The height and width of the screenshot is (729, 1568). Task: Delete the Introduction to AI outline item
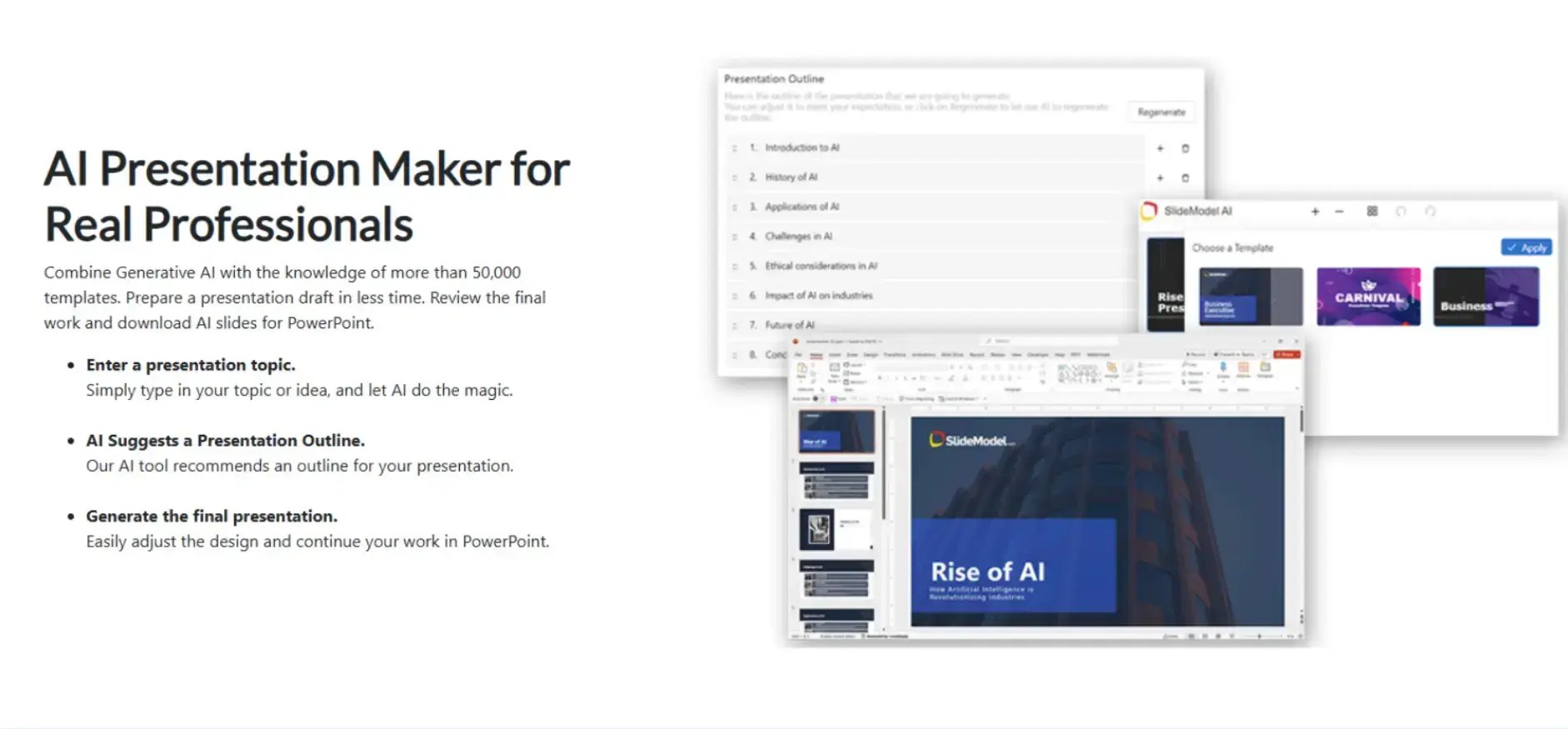pyautogui.click(x=1185, y=148)
